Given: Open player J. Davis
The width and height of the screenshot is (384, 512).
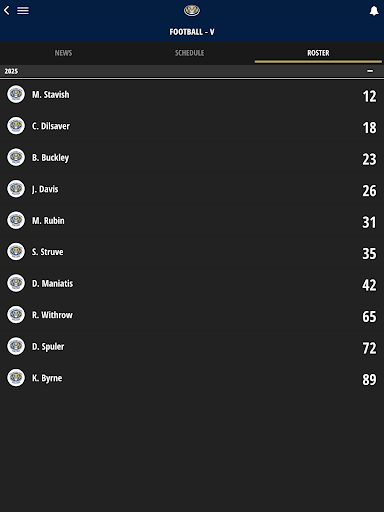Looking at the screenshot, I should [192, 189].
